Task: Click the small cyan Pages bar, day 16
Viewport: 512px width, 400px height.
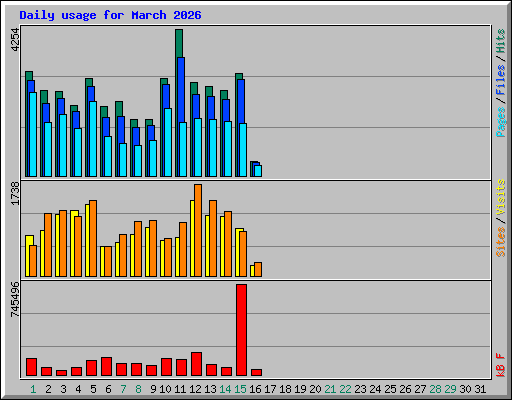Action: (258, 171)
